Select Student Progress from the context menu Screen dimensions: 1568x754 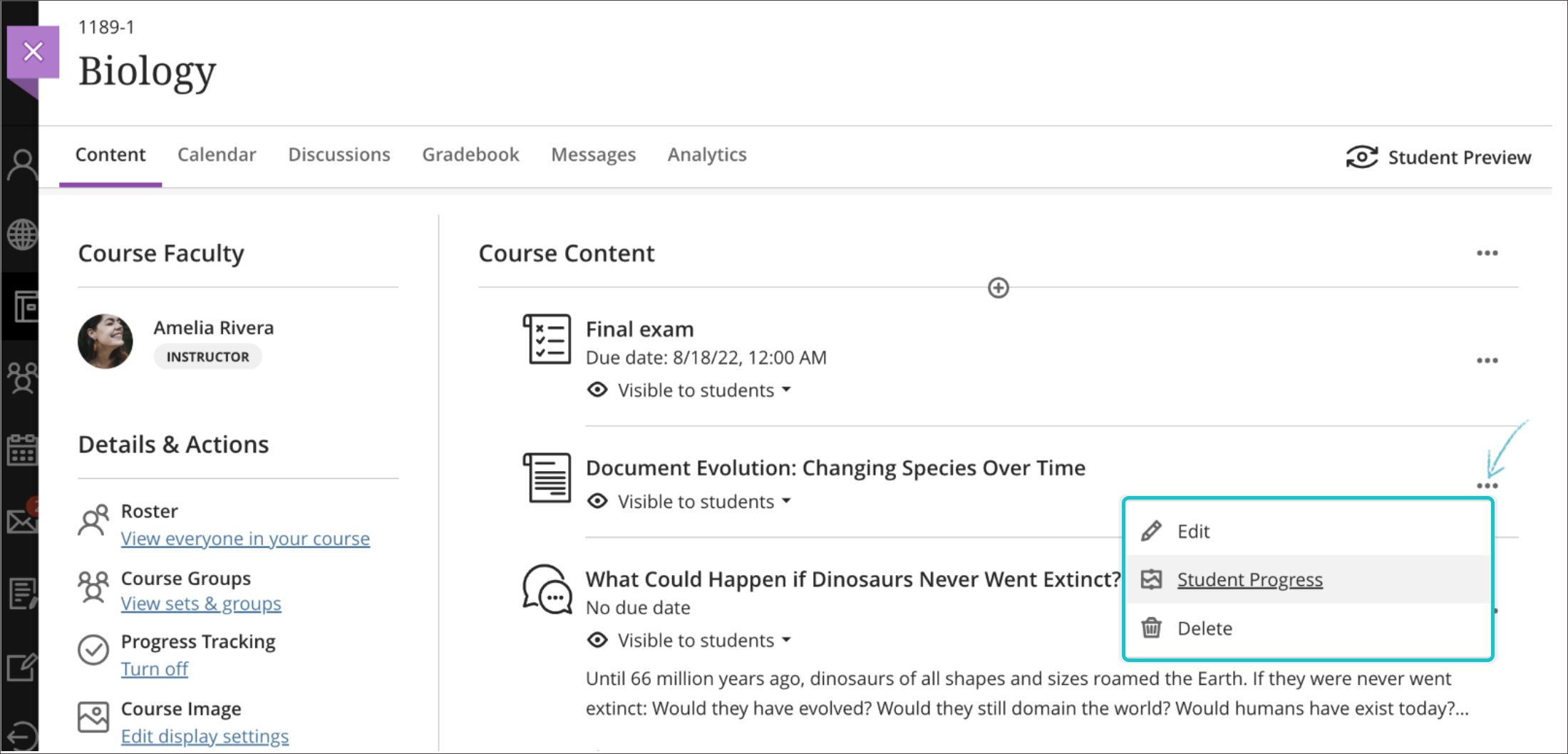pos(1249,579)
